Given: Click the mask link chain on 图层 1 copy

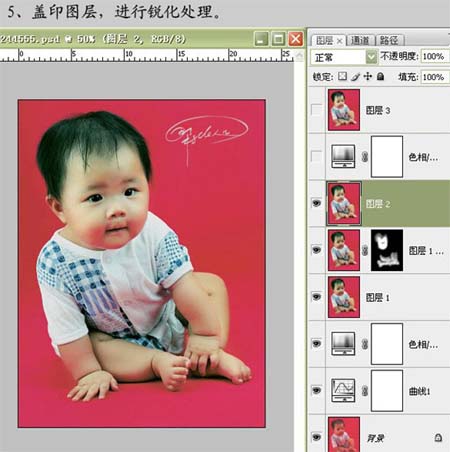Looking at the screenshot, I should coord(365,250).
